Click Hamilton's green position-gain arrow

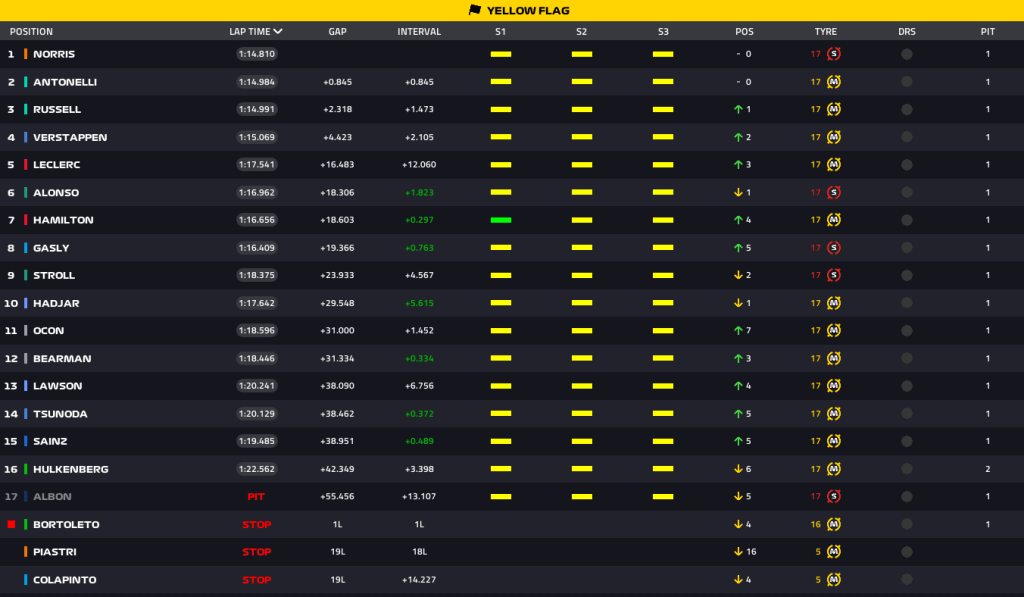tap(738, 220)
